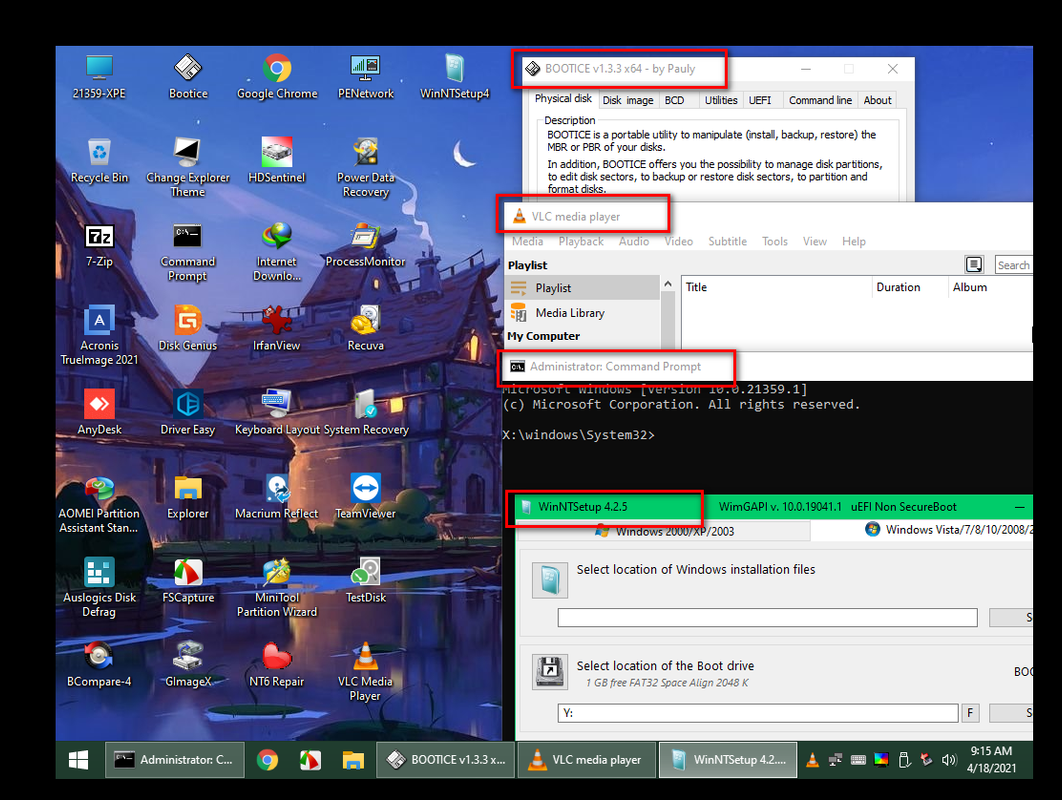Image resolution: width=1062 pixels, height=800 pixels.
Task: Launch the WinNTSetup4 desktop shortcut
Action: click(454, 77)
